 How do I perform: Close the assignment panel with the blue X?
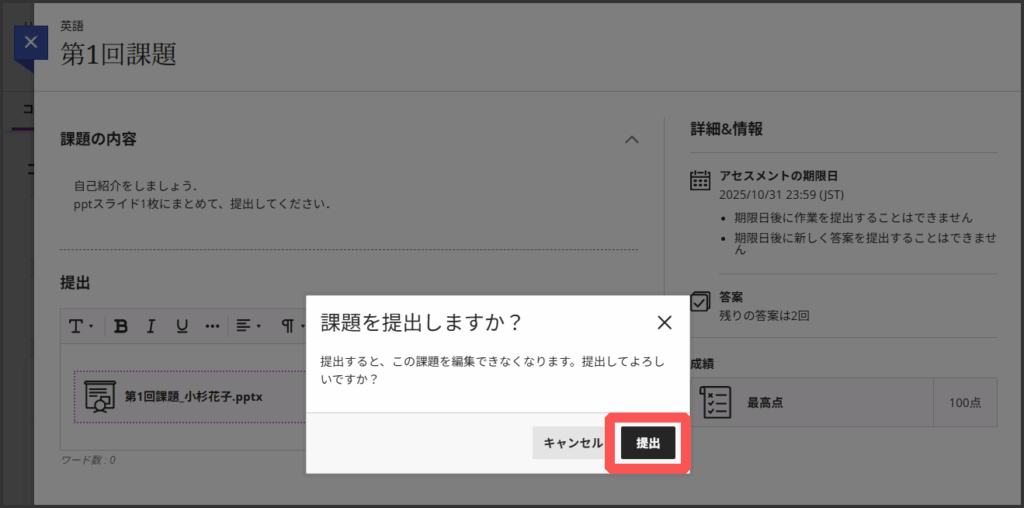[x=31, y=42]
